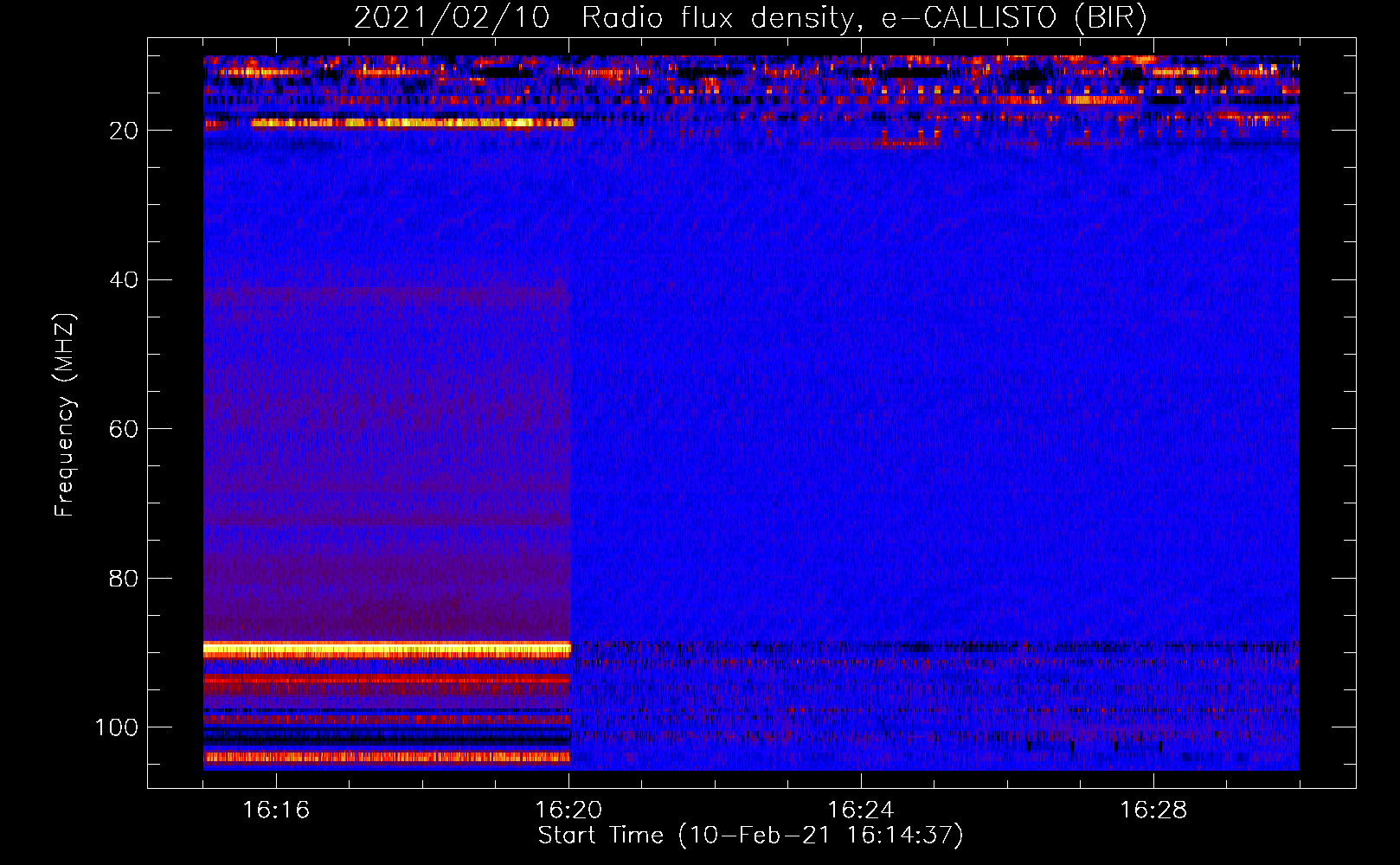Click the time tick label "16:24"
Image resolution: width=1400 pixels, height=865 pixels.
coord(861,810)
